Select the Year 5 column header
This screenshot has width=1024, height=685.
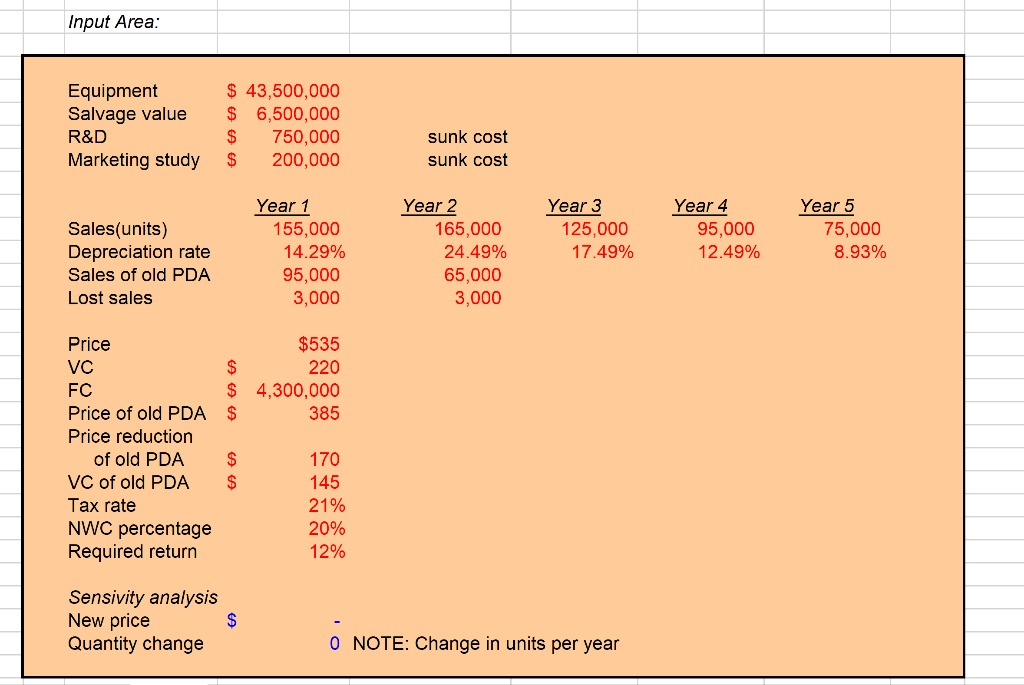[827, 206]
